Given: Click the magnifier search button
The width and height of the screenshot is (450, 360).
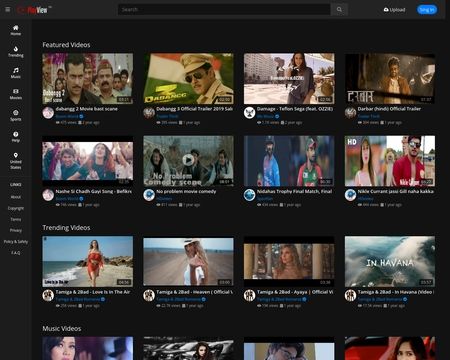Looking at the screenshot, I should 339,9.
